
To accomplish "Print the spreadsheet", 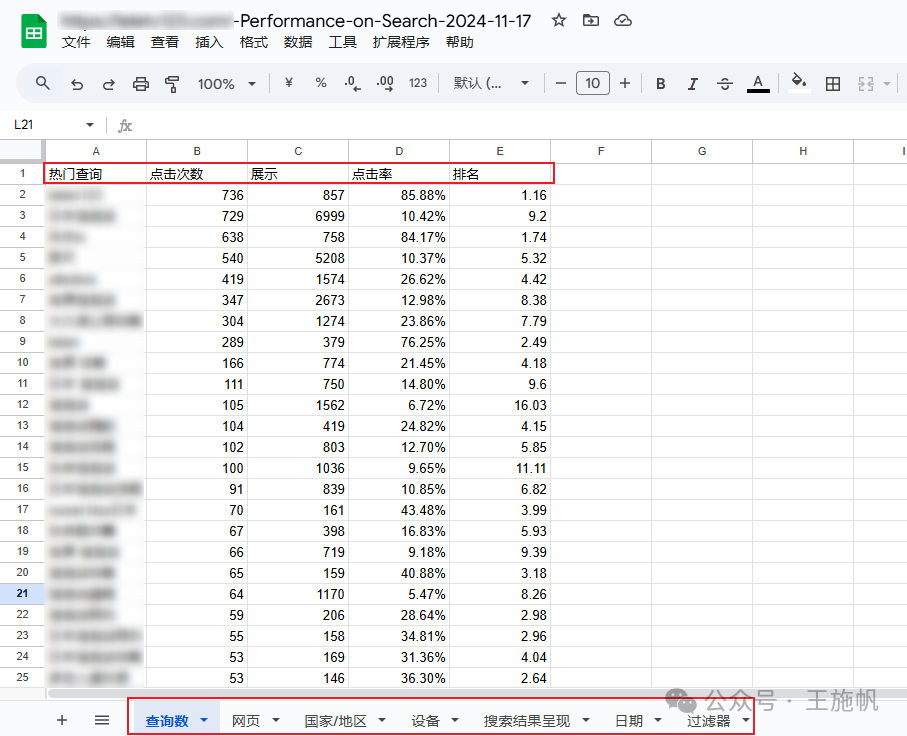I will pyautogui.click(x=141, y=84).
